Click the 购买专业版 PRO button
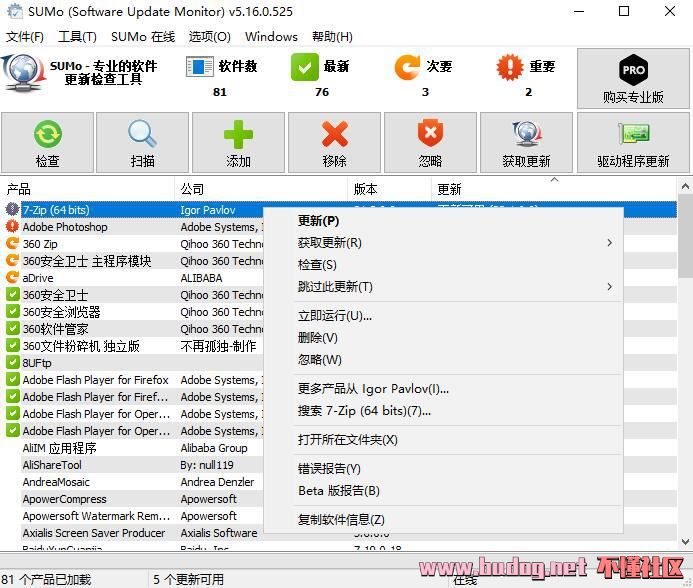Image resolution: width=693 pixels, height=588 pixels. point(633,79)
